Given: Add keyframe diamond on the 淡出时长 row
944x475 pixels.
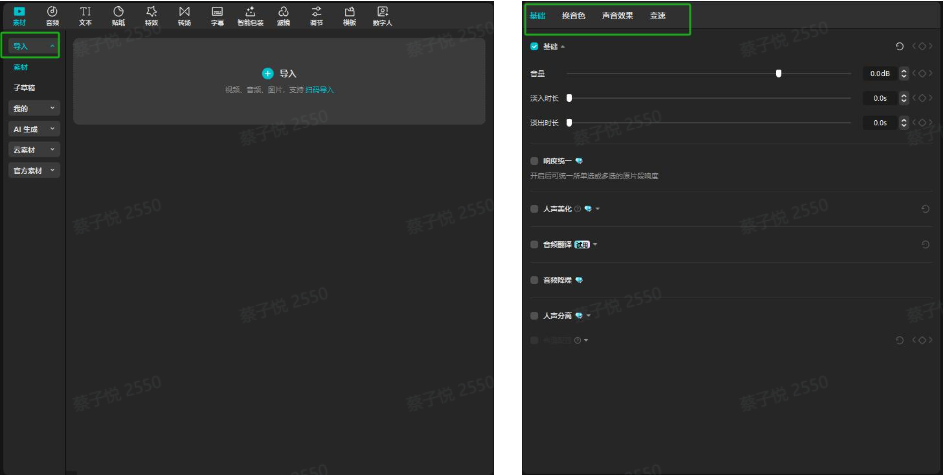Looking at the screenshot, I should 922,122.
